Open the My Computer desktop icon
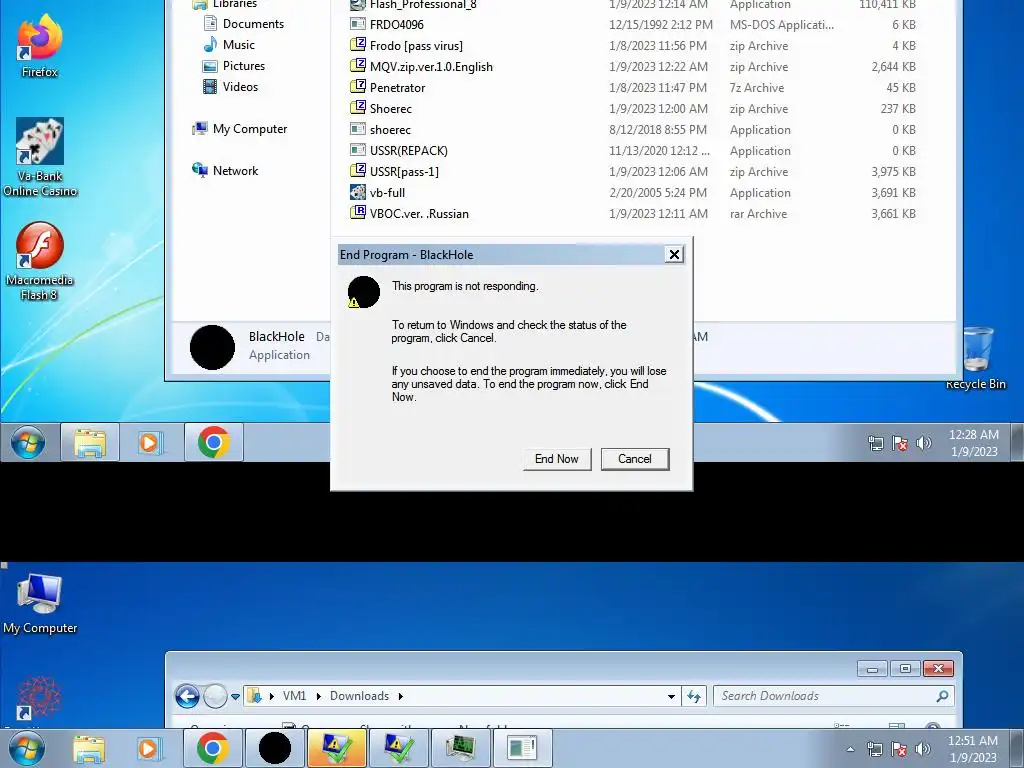This screenshot has height=768, width=1024. 40,603
